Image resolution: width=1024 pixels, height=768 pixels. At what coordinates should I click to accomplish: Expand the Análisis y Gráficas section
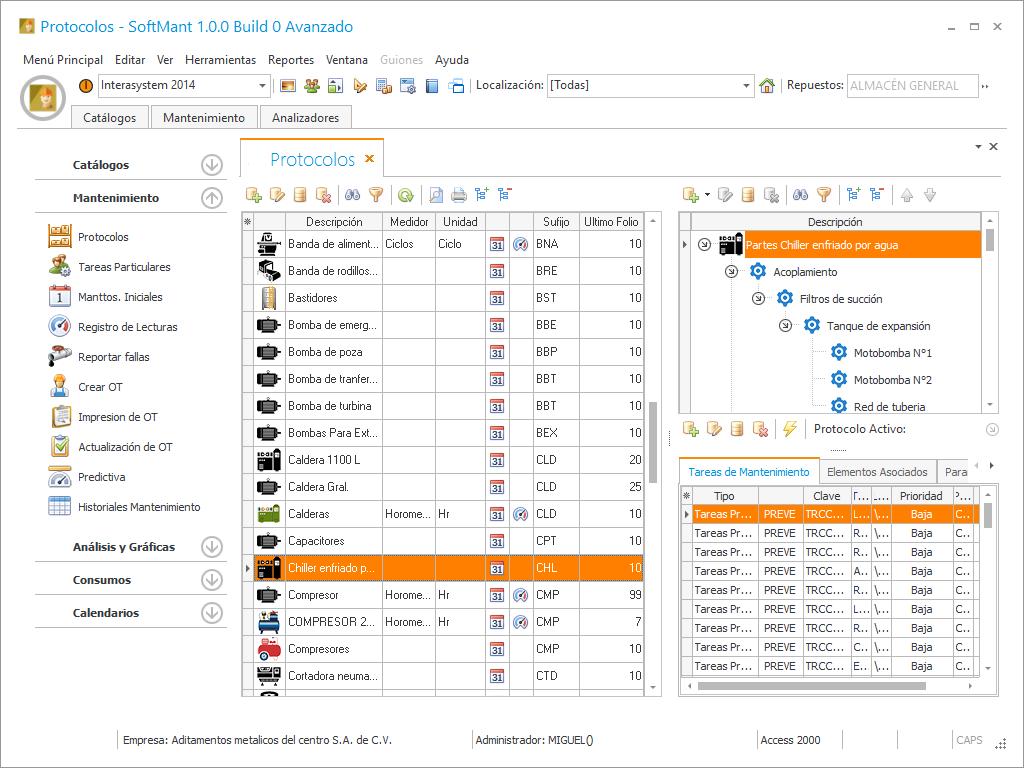click(211, 547)
